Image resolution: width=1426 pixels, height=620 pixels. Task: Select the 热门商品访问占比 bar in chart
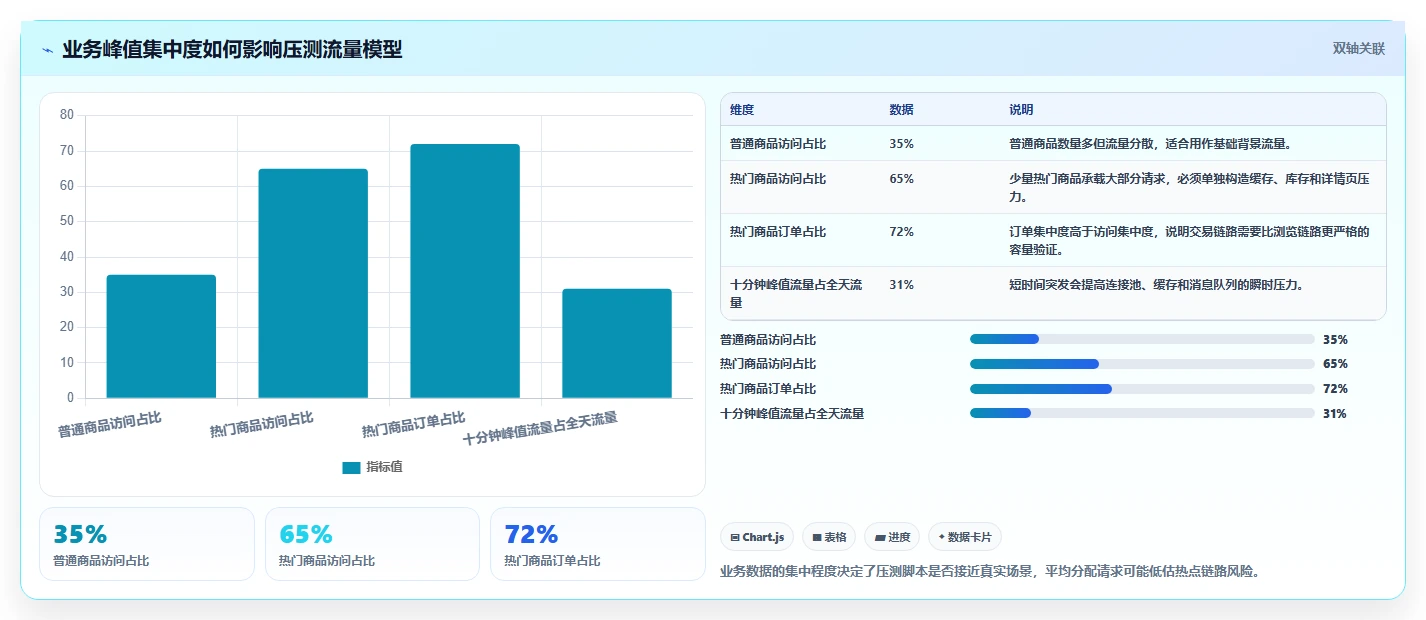click(x=313, y=283)
